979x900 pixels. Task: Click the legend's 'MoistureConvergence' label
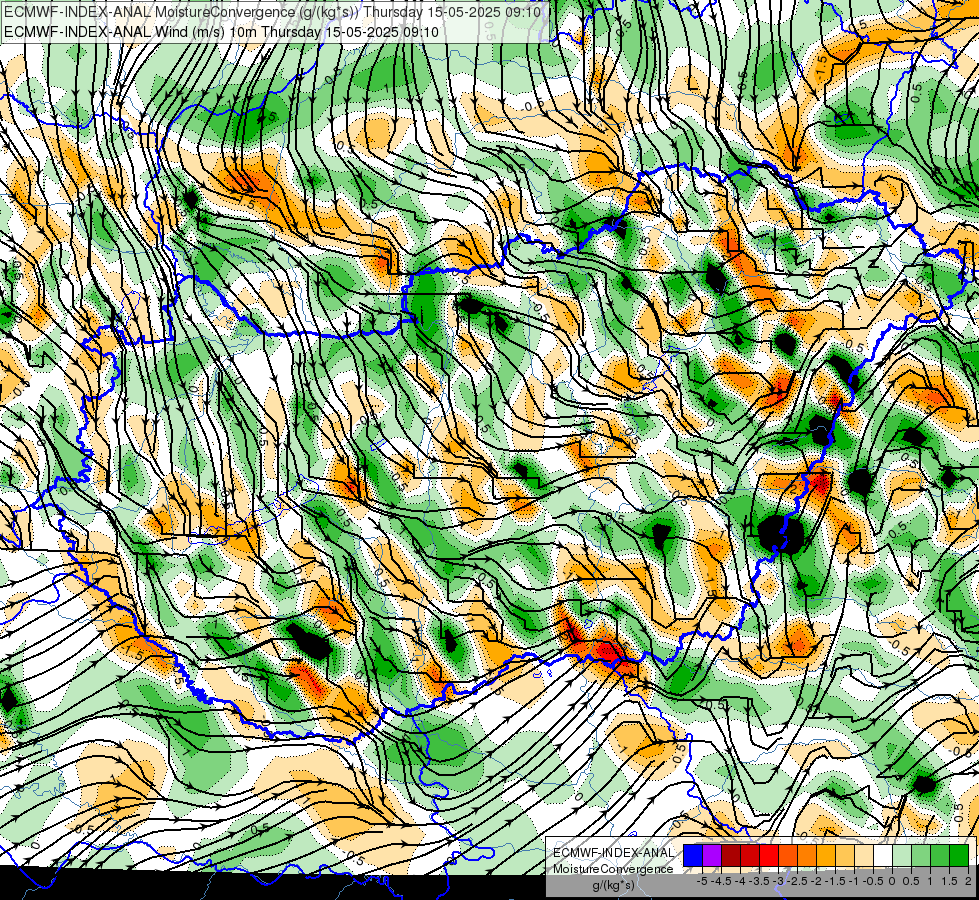pos(613,869)
